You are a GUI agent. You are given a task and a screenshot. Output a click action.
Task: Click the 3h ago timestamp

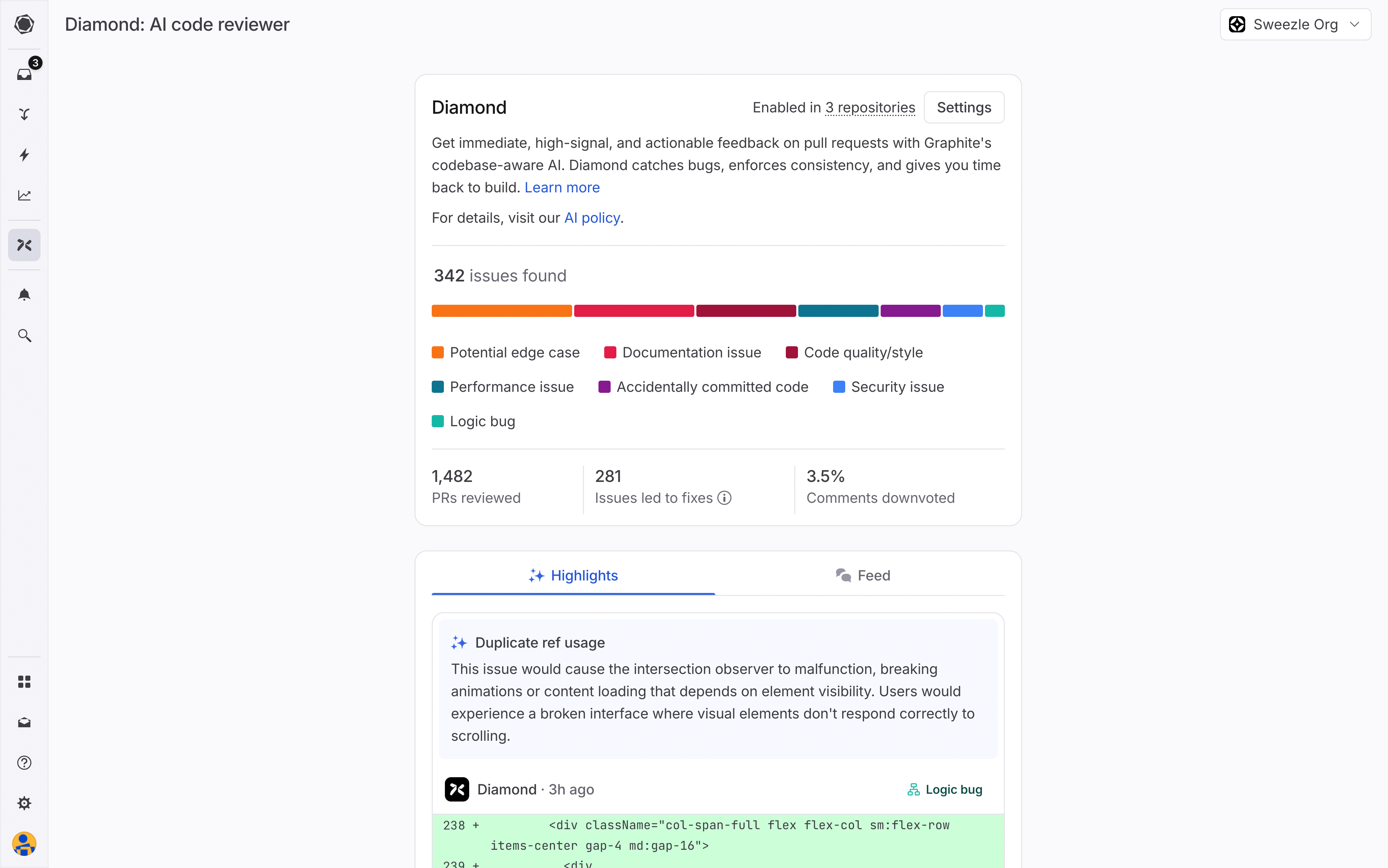click(571, 789)
